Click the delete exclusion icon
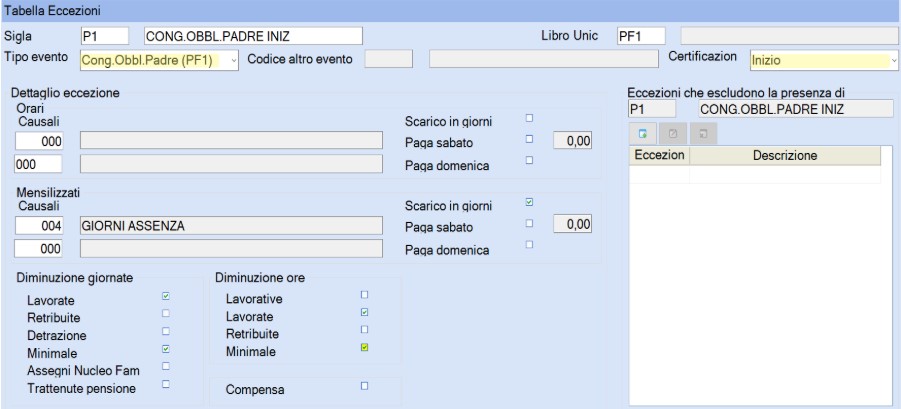This screenshot has width=901, height=409. click(703, 134)
